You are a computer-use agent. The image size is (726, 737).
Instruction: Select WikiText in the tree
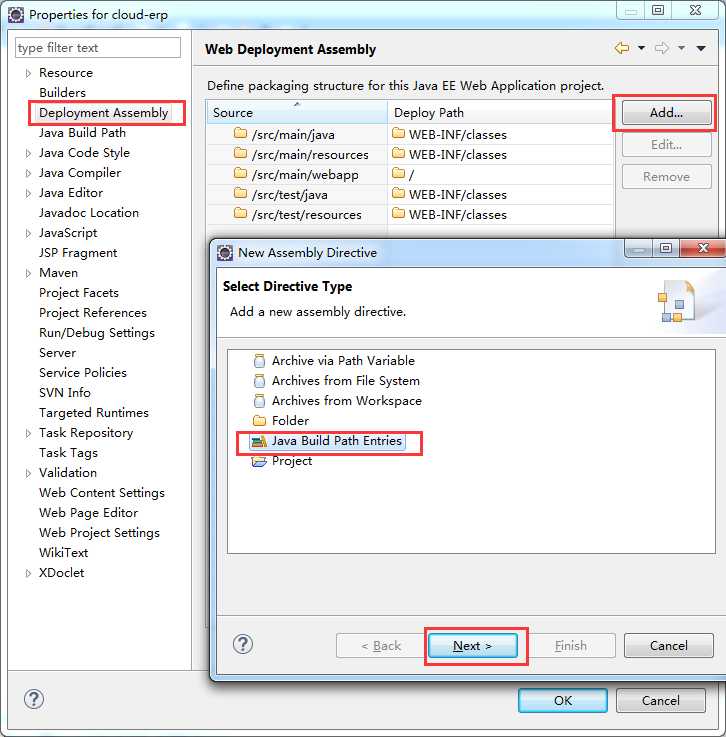click(63, 553)
